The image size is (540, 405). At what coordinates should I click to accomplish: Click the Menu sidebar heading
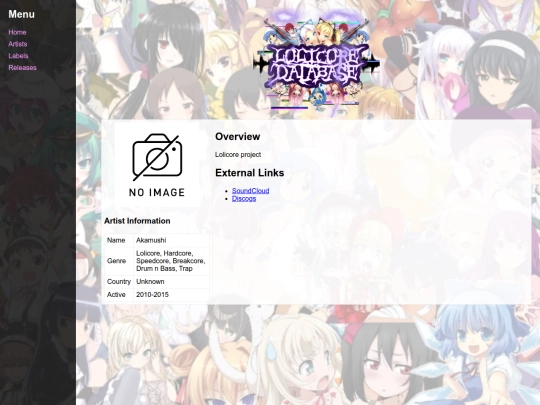(21, 14)
